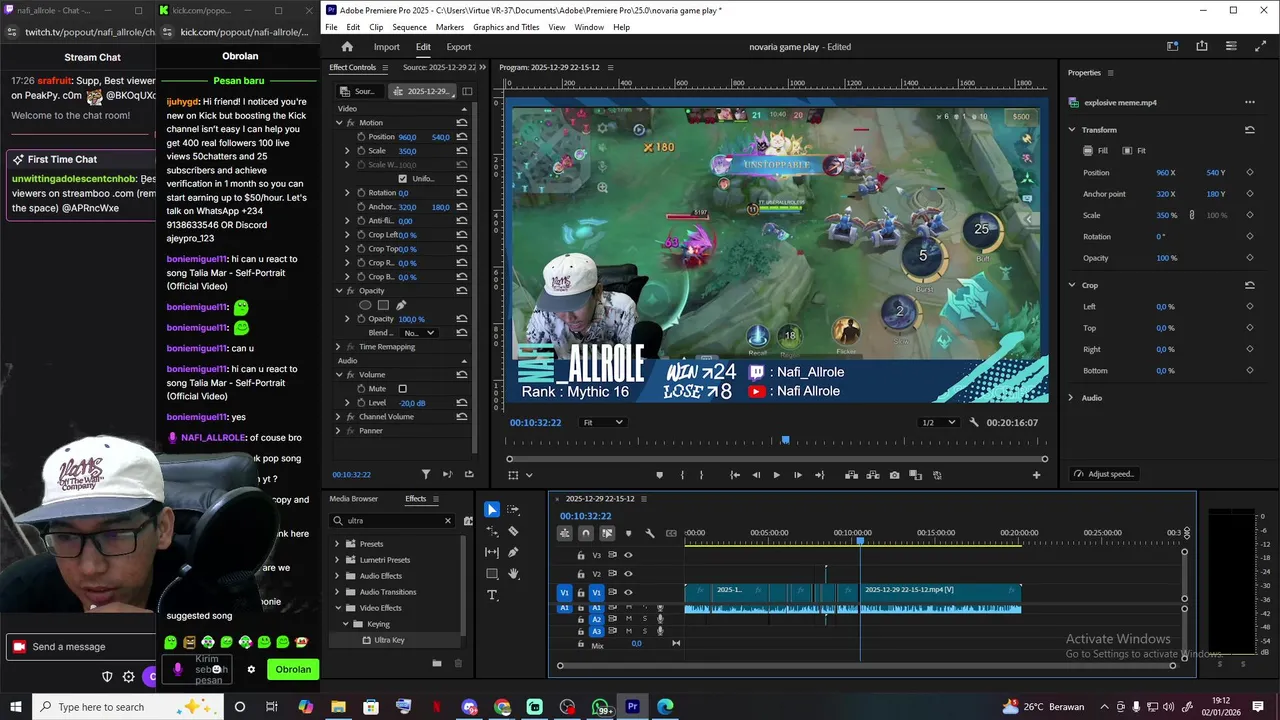The height and width of the screenshot is (720, 1280).
Task: Expand Audio Transitions folder
Action: (337, 592)
